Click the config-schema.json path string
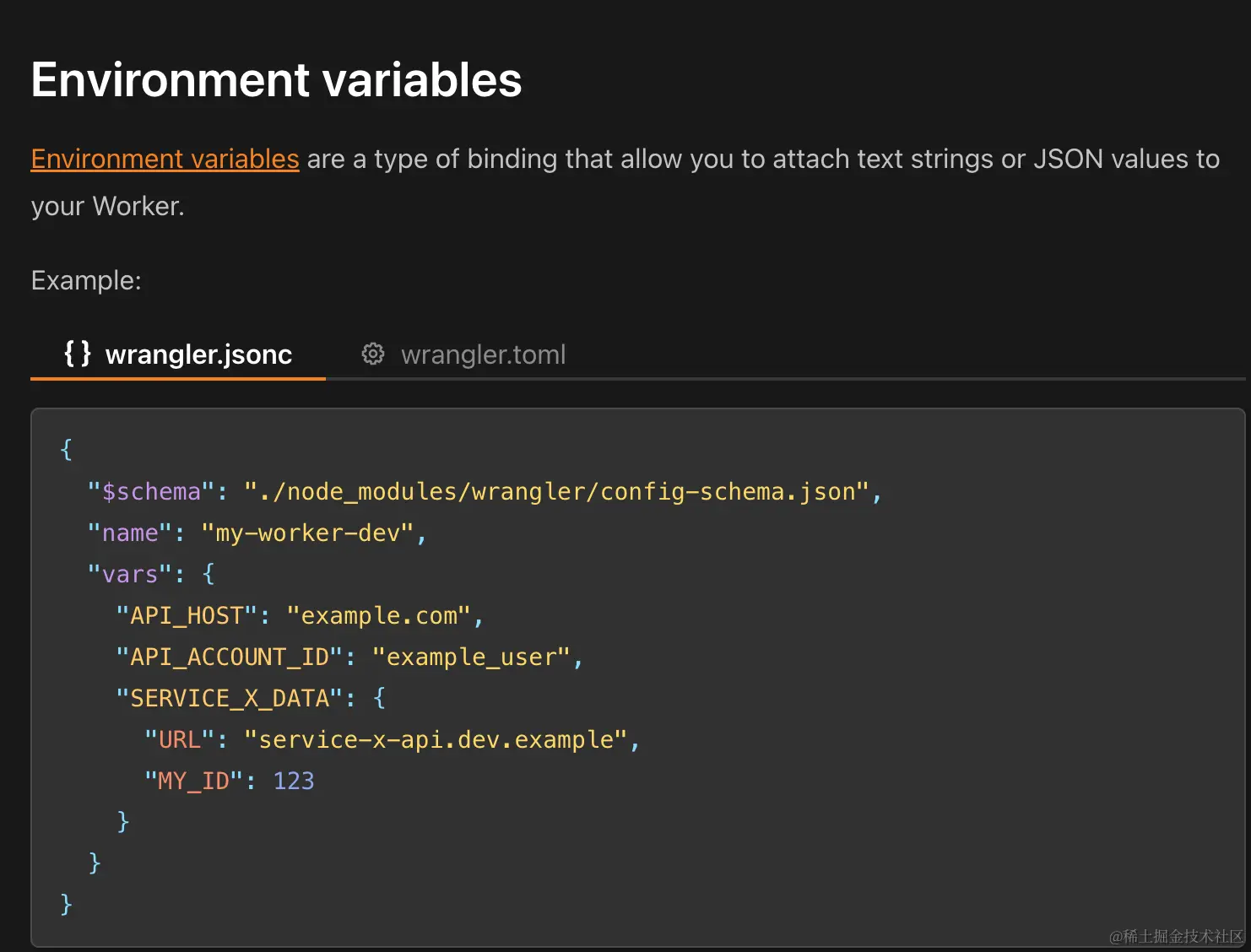This screenshot has height=952, width=1251. [x=557, y=491]
